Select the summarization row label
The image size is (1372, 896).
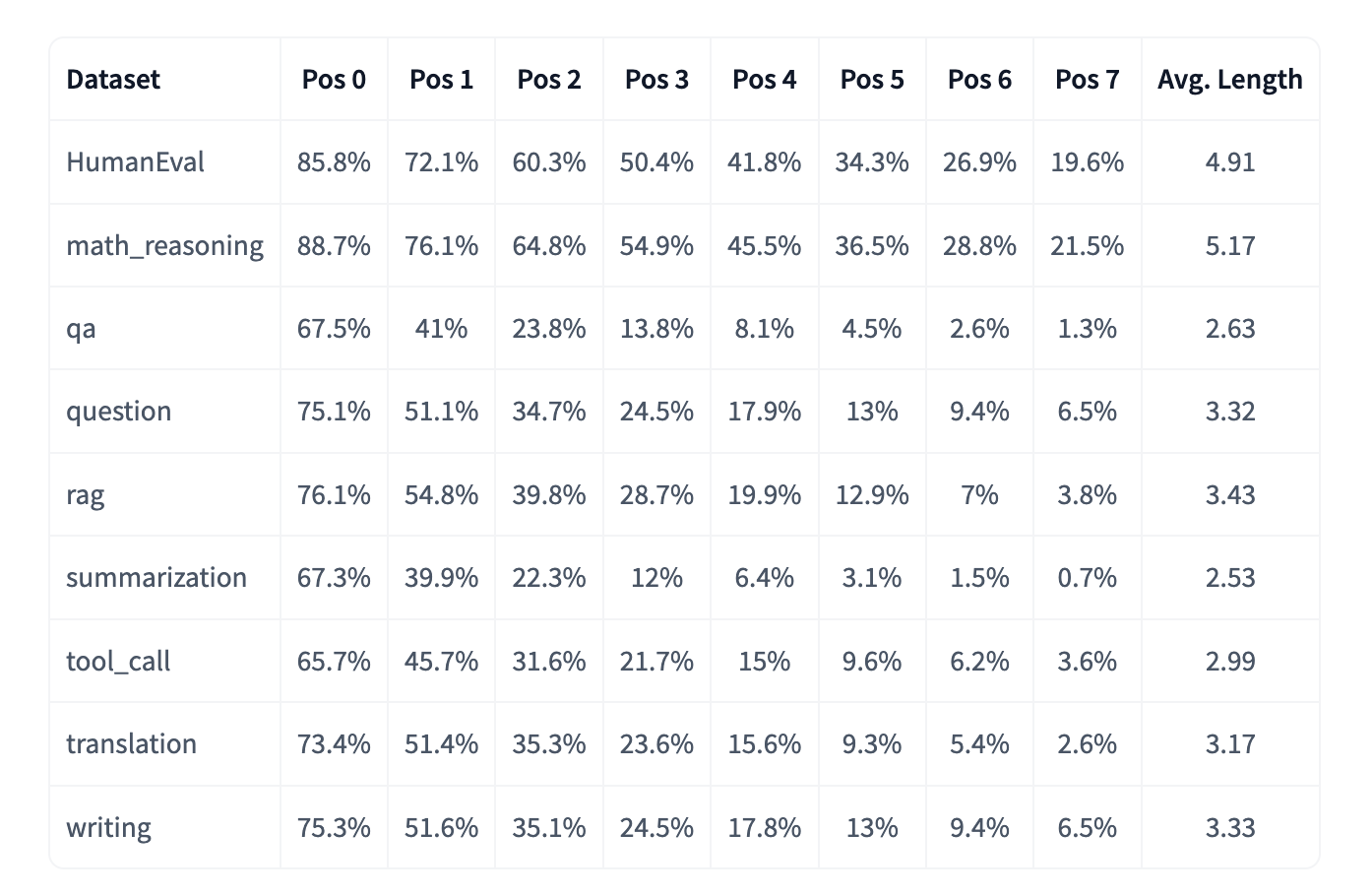point(156,578)
